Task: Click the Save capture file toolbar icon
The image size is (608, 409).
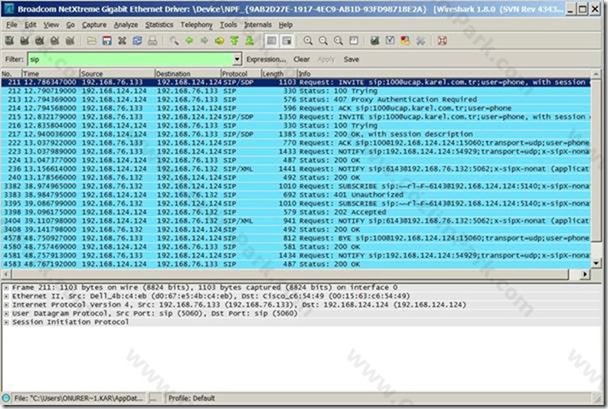Action: tap(107, 41)
